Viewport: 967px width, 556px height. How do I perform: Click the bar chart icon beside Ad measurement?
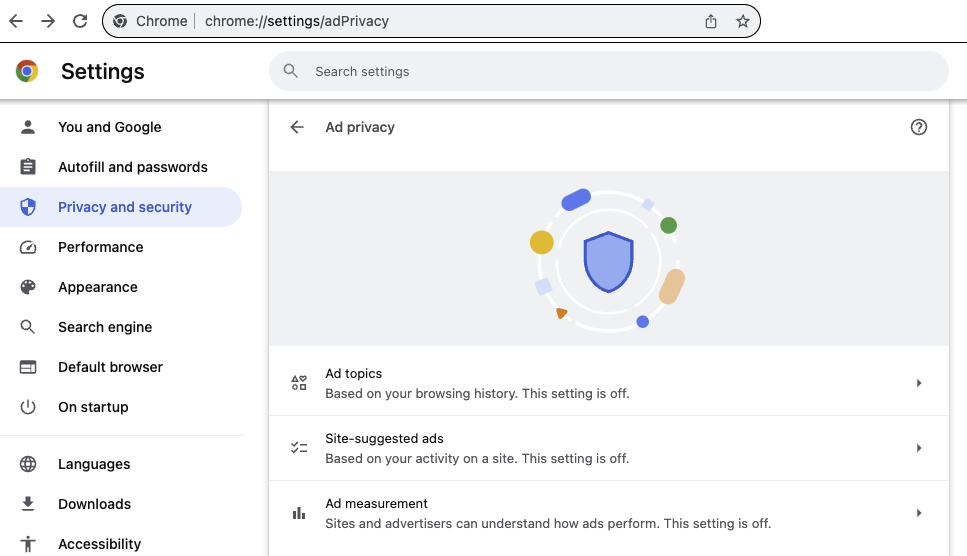(299, 513)
